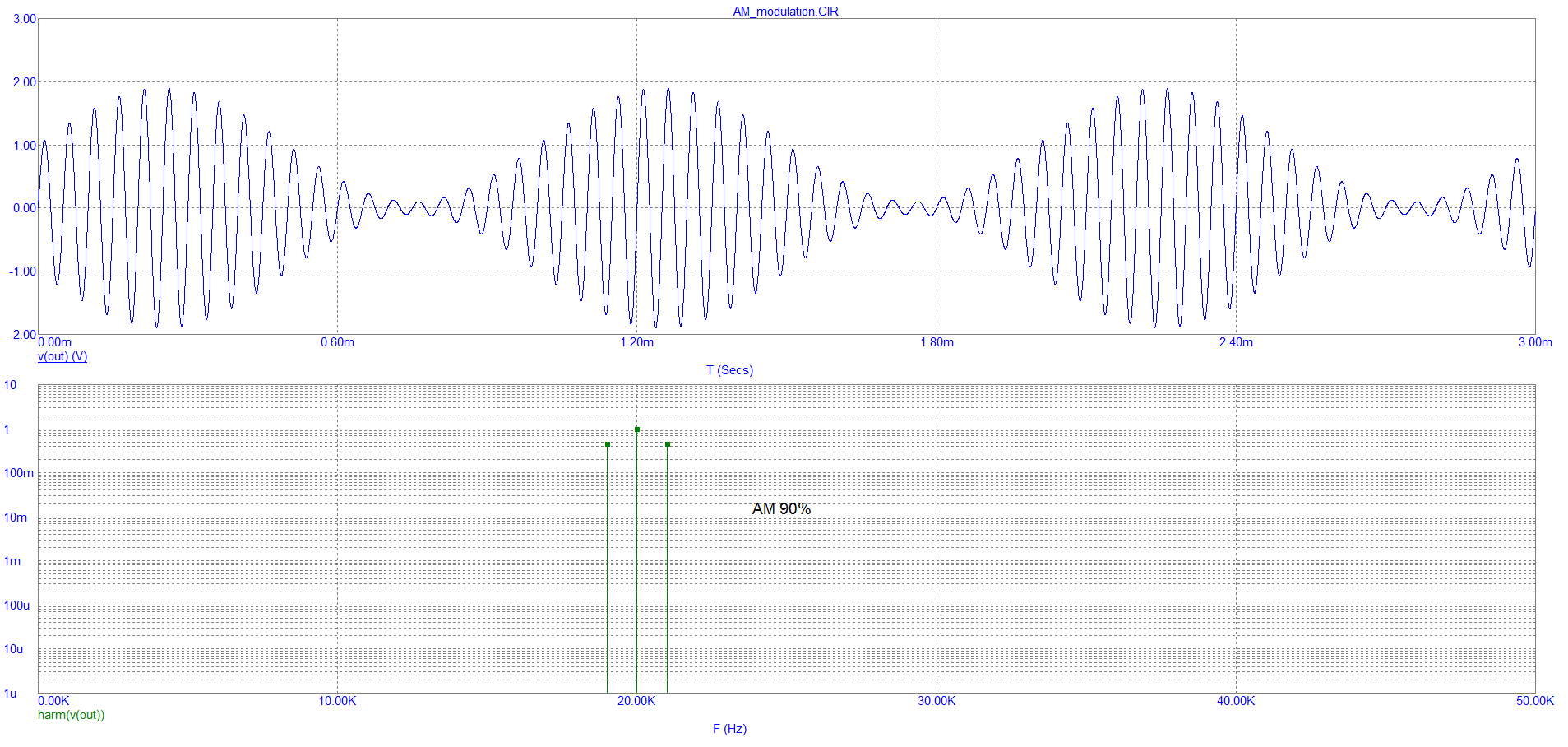Click the 10m spectrum magnitude label
This screenshot has width=1568, height=747.
pyautogui.click(x=16, y=517)
